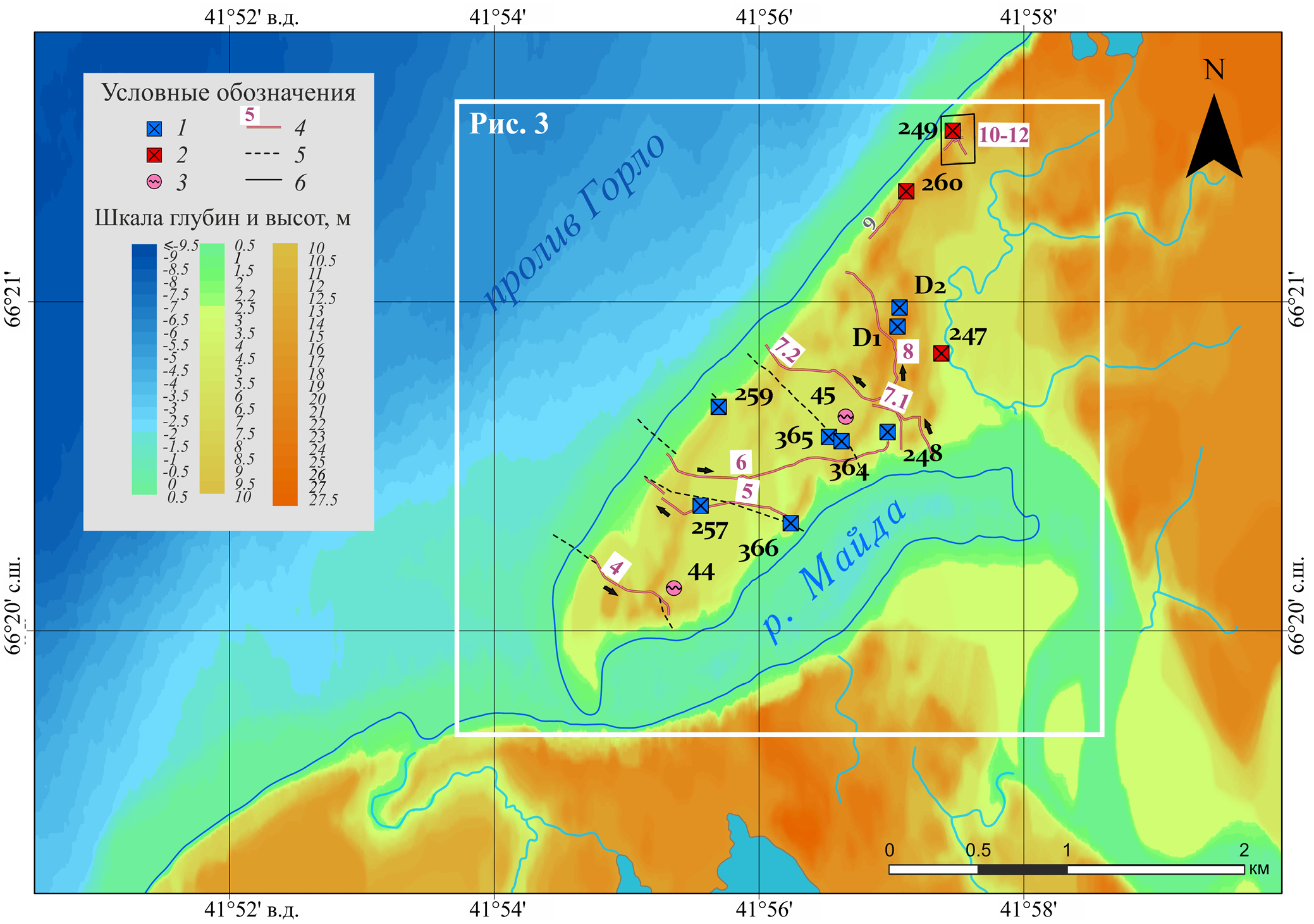Click legend red square symbol 2

pyautogui.click(x=154, y=156)
